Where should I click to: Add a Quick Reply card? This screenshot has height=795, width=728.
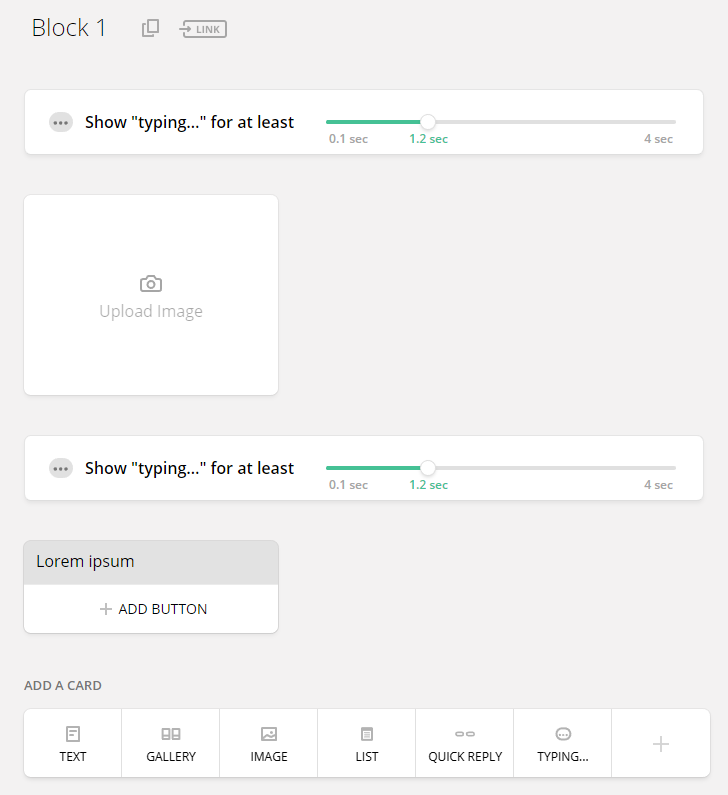(x=465, y=743)
